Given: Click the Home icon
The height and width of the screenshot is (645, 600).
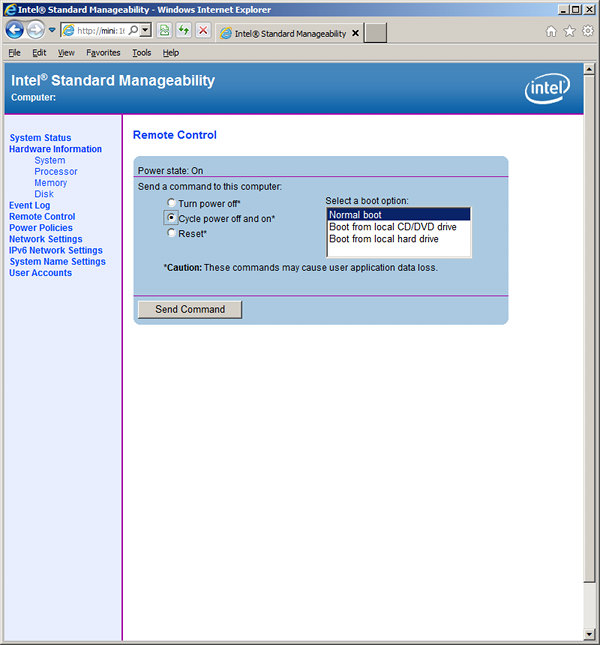Looking at the screenshot, I should point(551,31).
